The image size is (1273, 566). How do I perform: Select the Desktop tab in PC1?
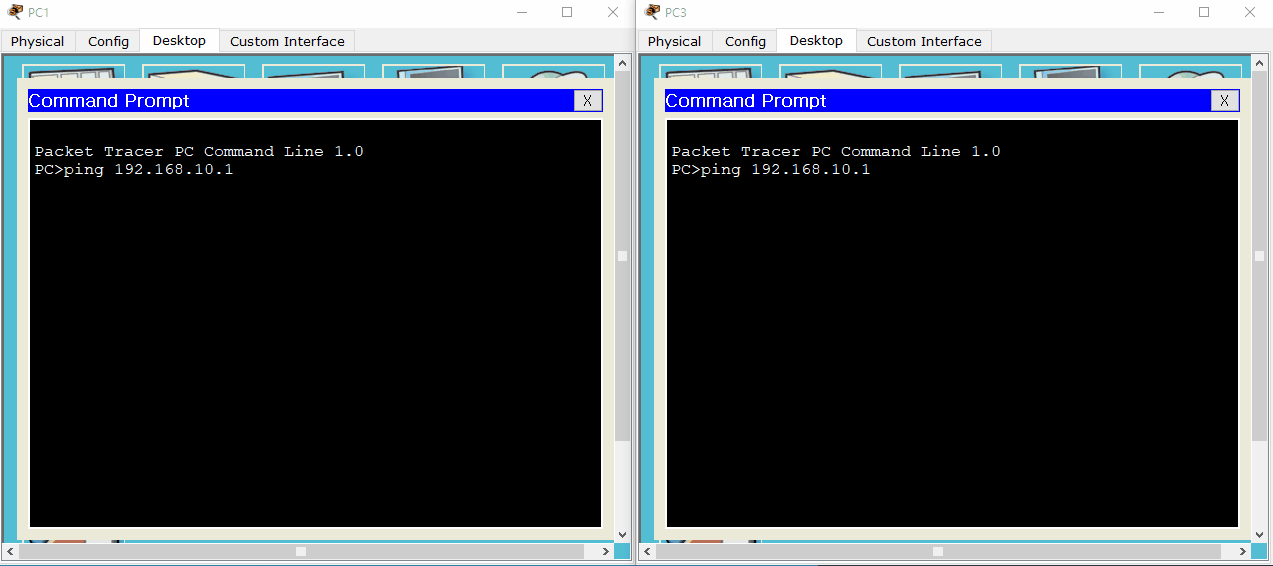click(x=179, y=40)
